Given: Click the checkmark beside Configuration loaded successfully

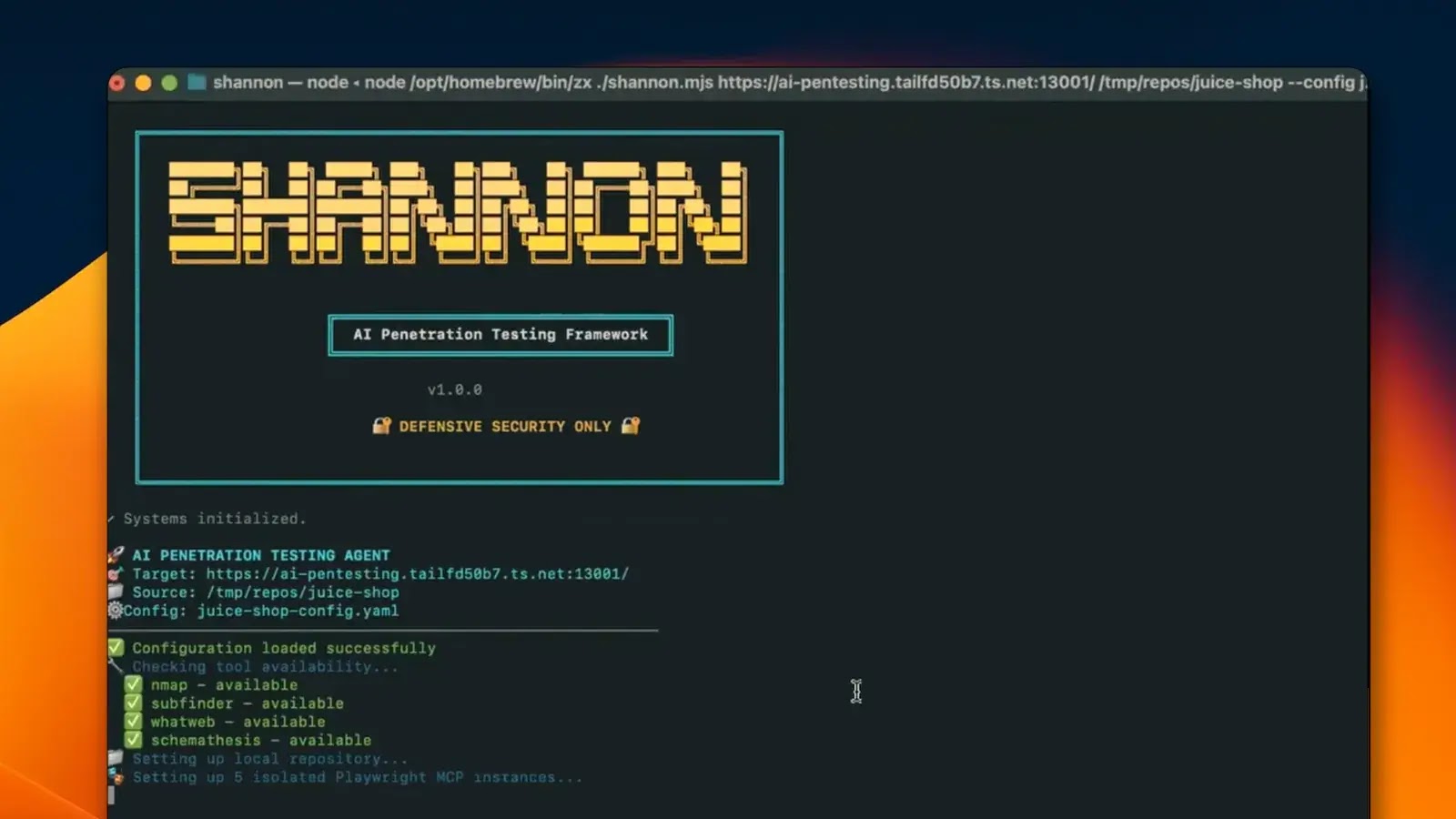Looking at the screenshot, I should coord(116,647).
